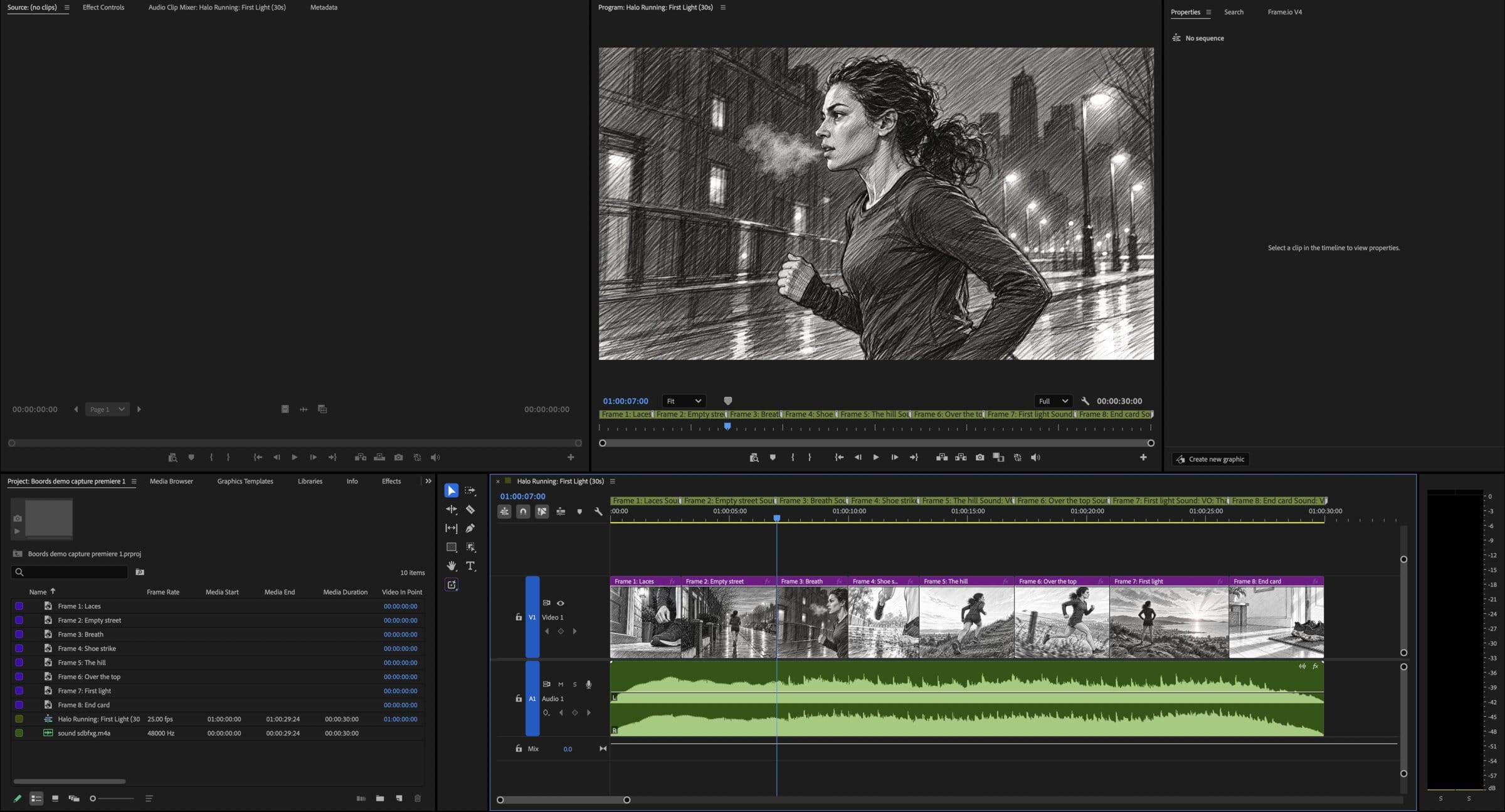Mute the Audio 1 track
This screenshot has width=1505, height=812.
click(x=561, y=684)
